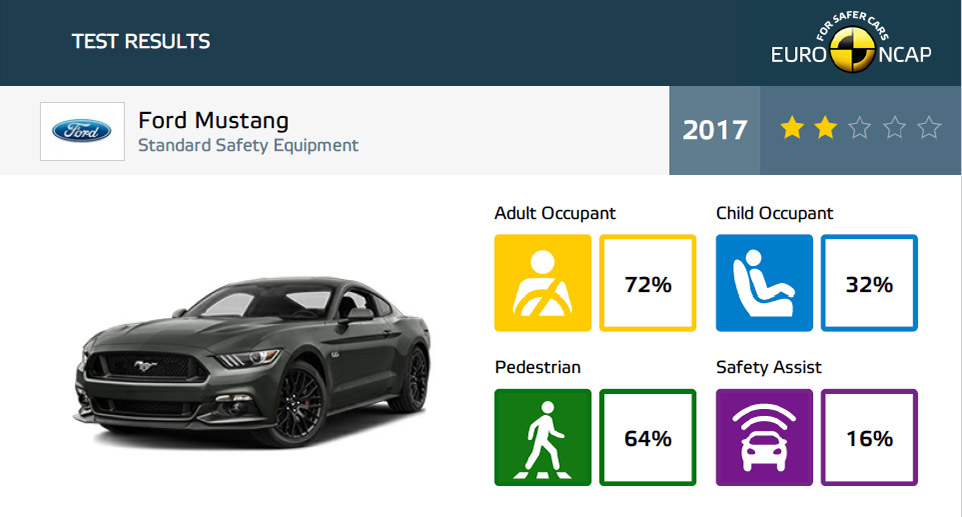
Task: Click the second filled gold star
Action: pyautogui.click(x=826, y=128)
